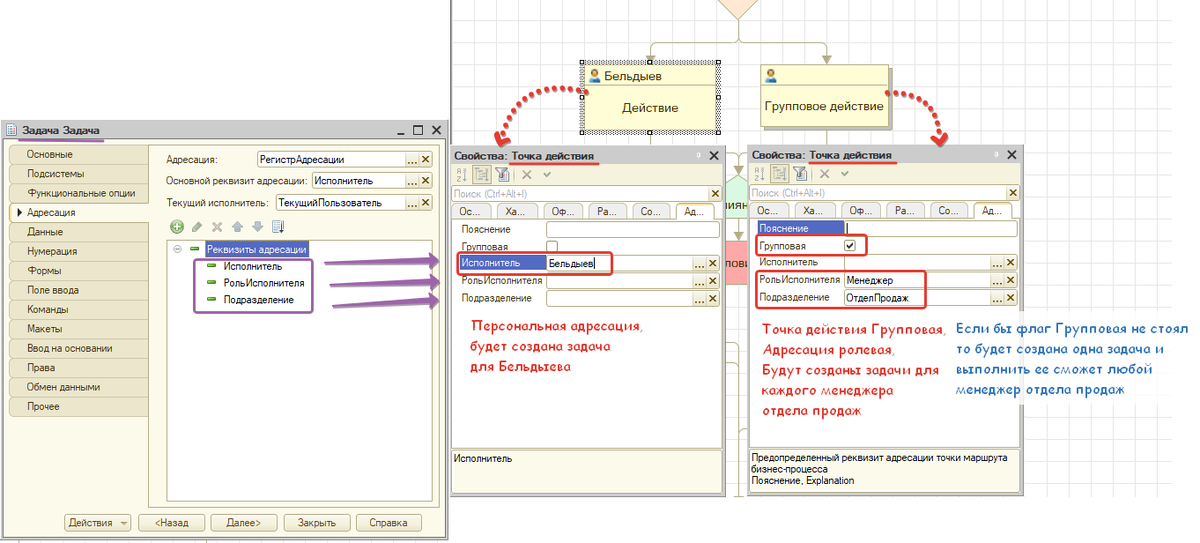1200x543 pixels.
Task: Select Исполнитель attribute in Реквизиты адресации tree
Action: coord(252,266)
